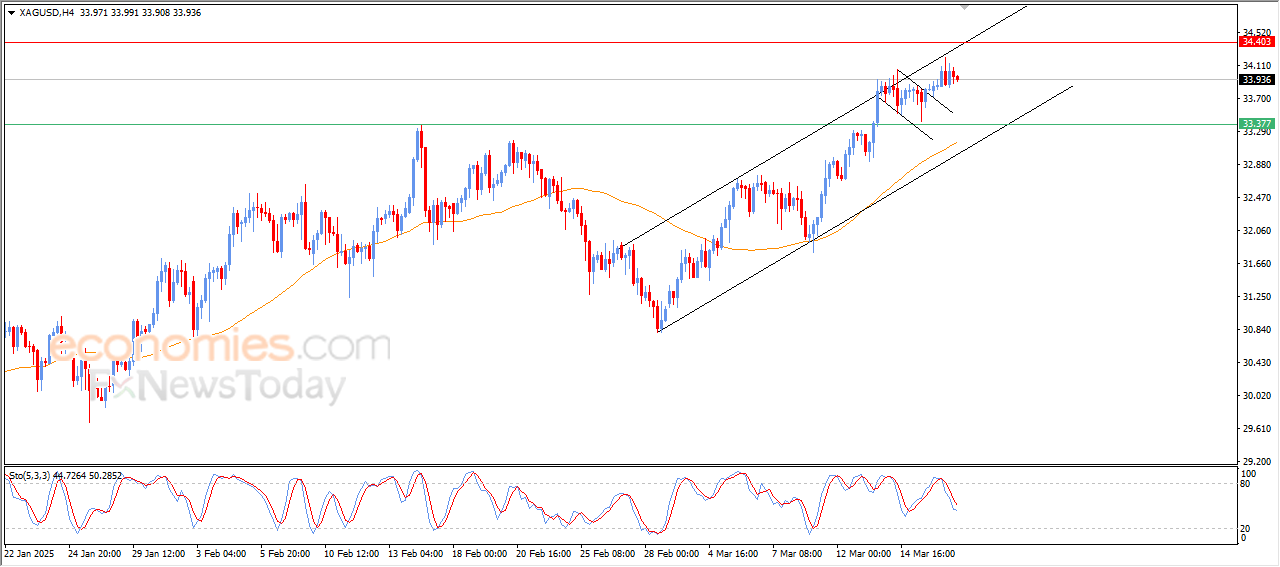
Task: Click the 34.110 price scale label
Action: tap(1256, 66)
